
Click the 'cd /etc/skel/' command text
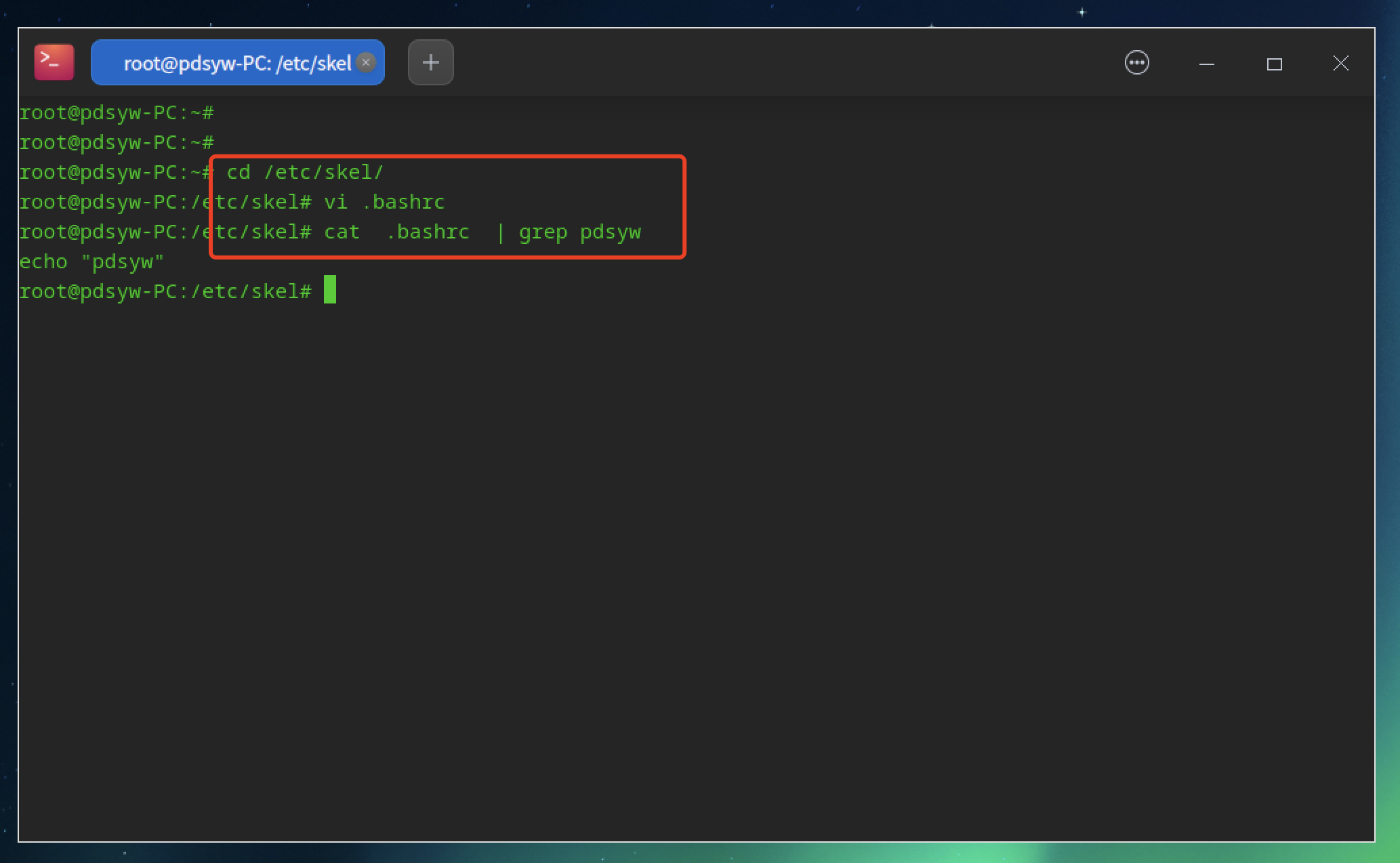(x=305, y=172)
